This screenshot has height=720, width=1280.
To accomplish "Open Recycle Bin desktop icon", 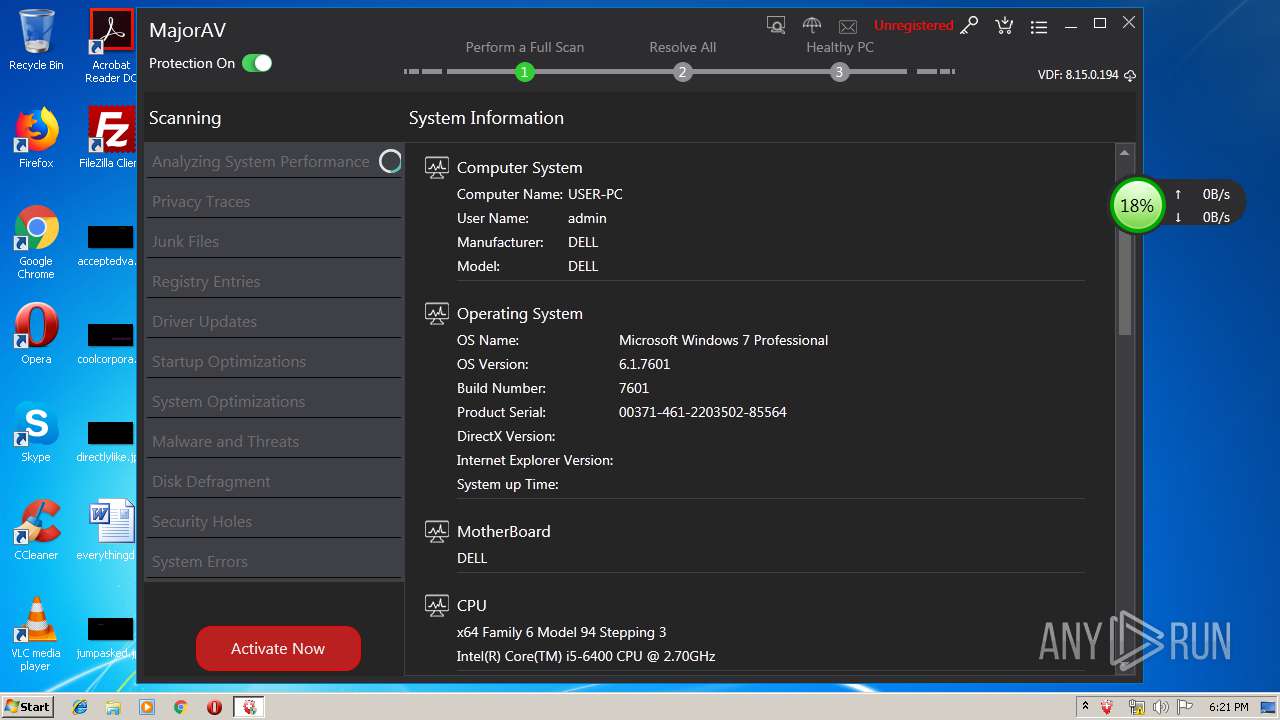I will point(36,40).
